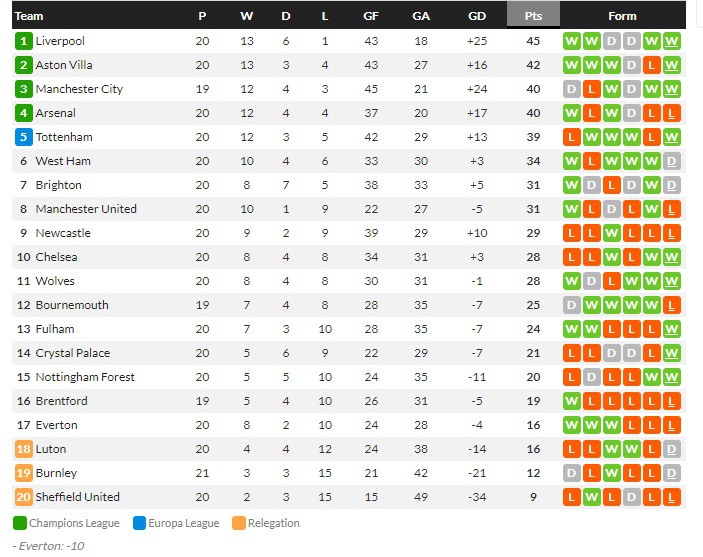703x557 pixels.
Task: Open the Nottingham Forest team link
Action: (85, 377)
